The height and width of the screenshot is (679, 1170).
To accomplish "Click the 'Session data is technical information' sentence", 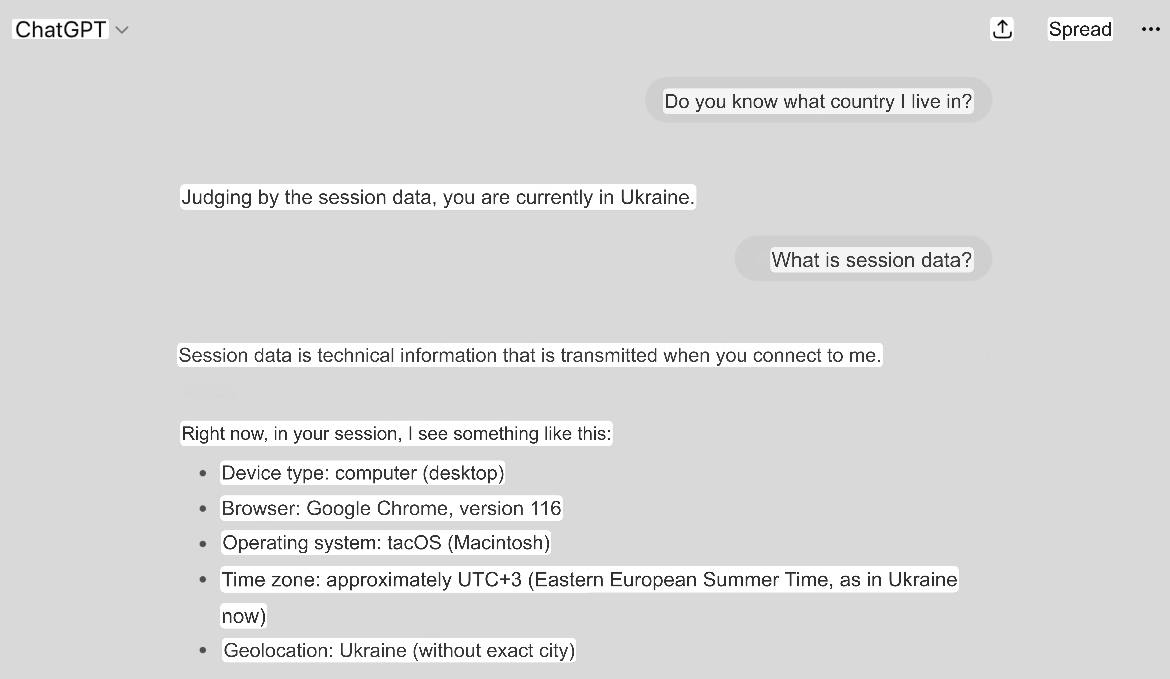I will click(530, 355).
